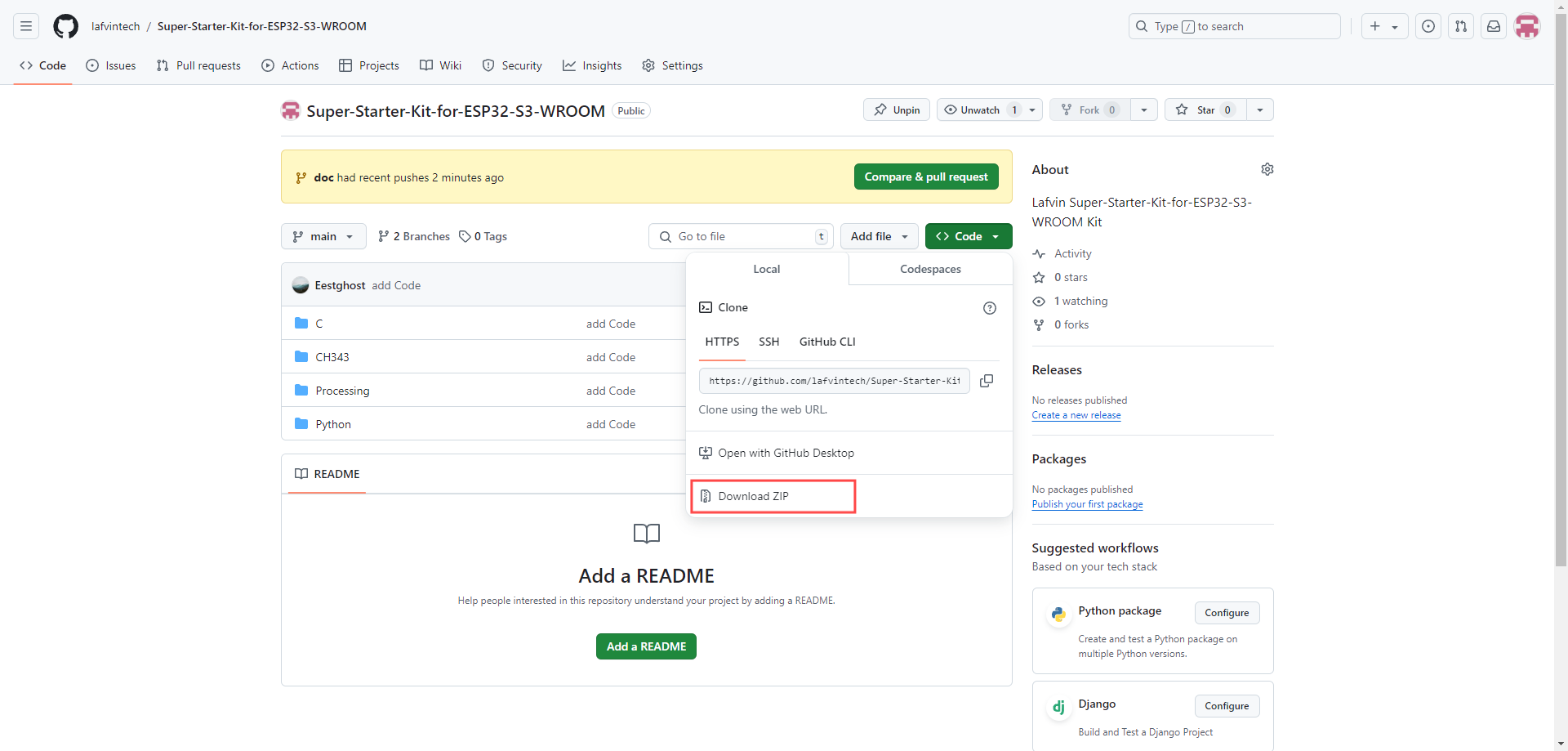Click the Compare & pull request button
The image size is (1568, 751).
[x=926, y=177]
